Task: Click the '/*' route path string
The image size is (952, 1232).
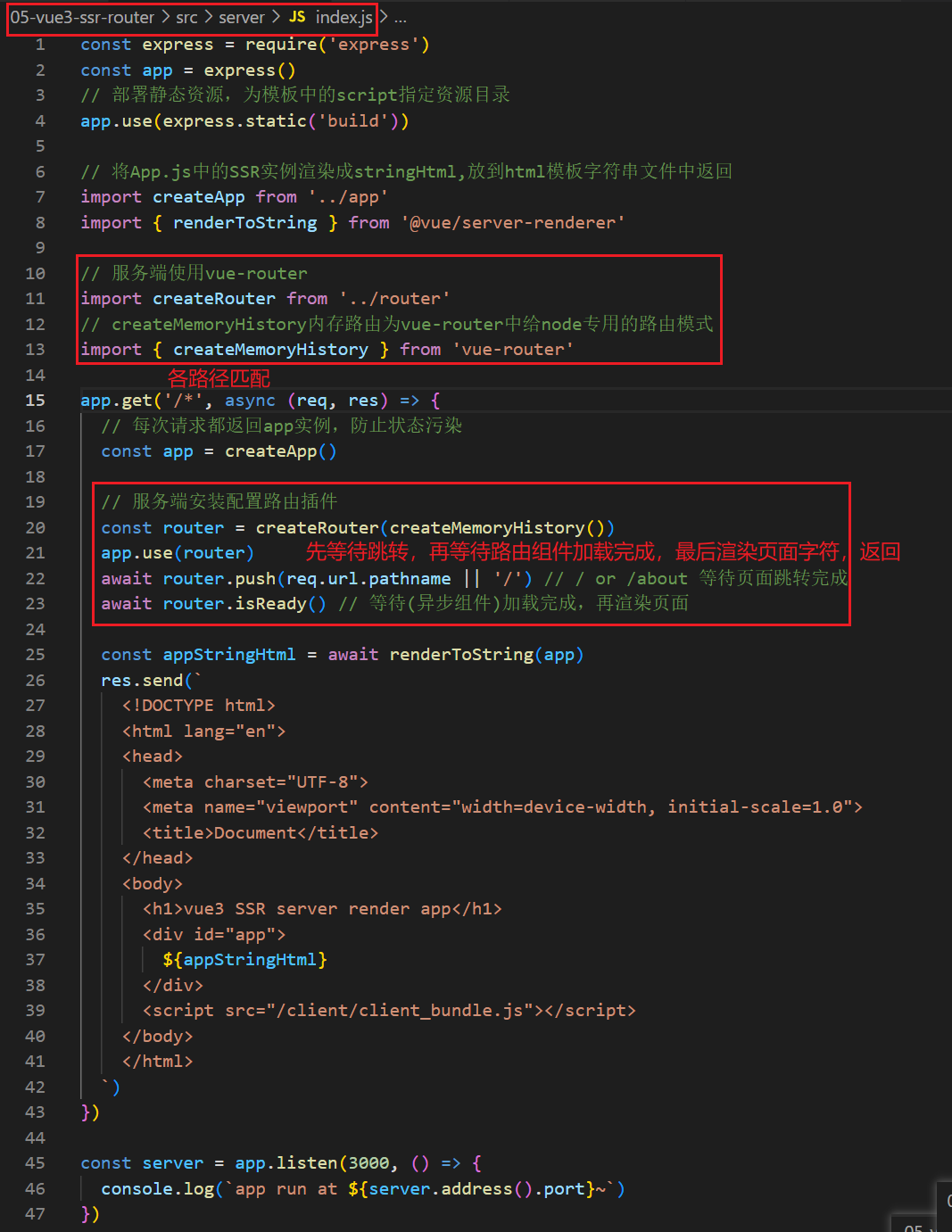Action: point(184,401)
